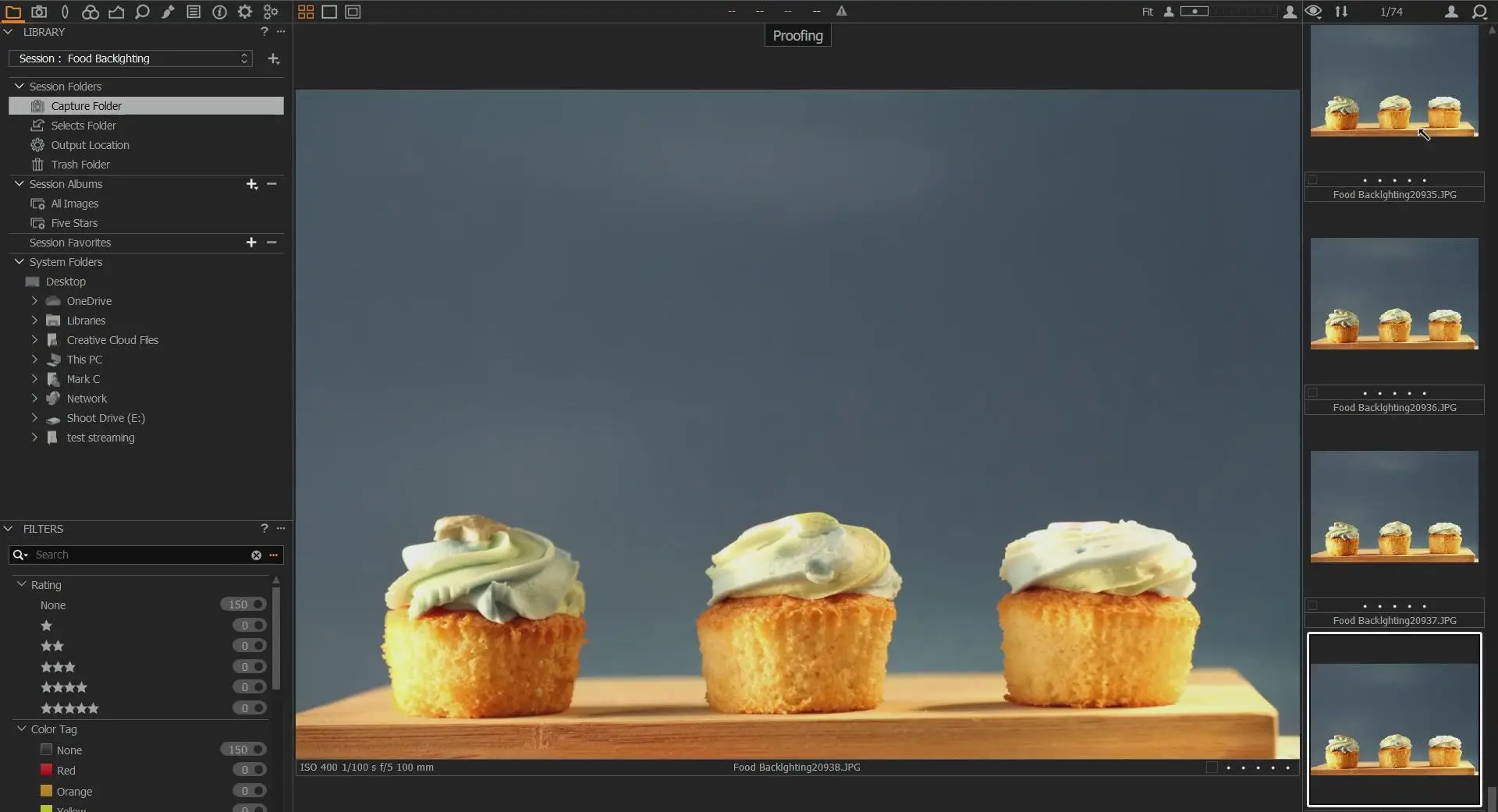
Task: Click the Proofing label in the viewer
Action: [797, 36]
